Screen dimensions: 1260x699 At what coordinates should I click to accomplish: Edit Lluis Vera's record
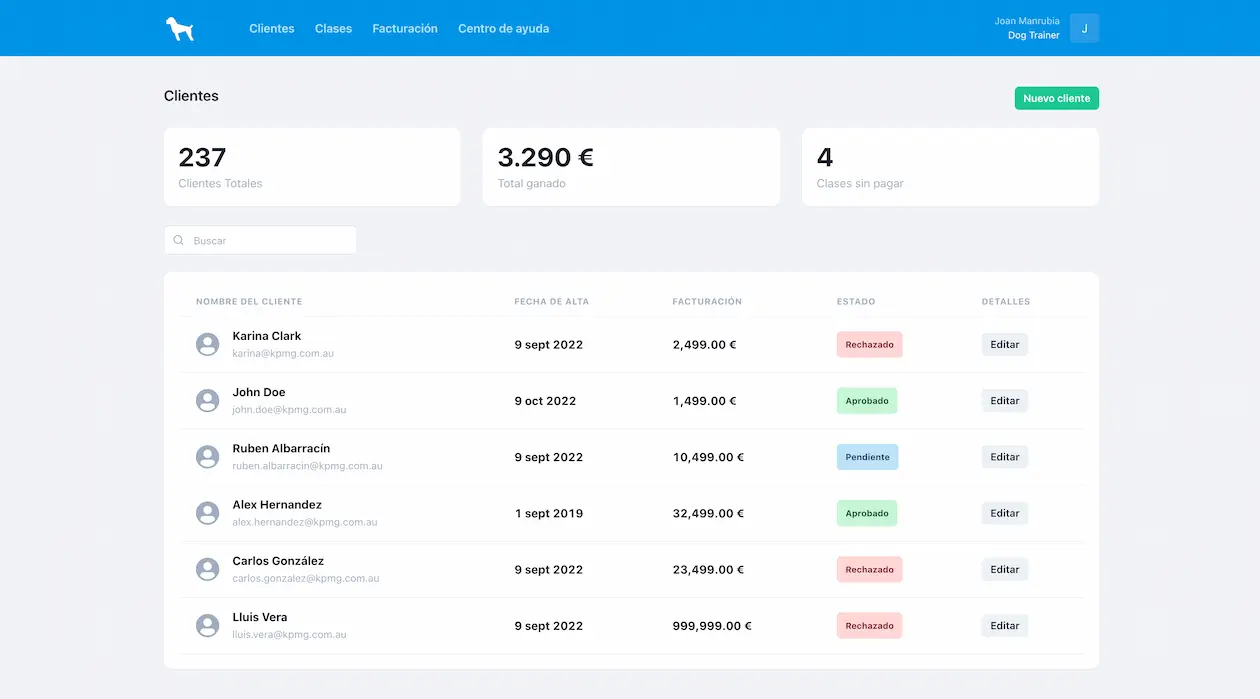point(1004,625)
